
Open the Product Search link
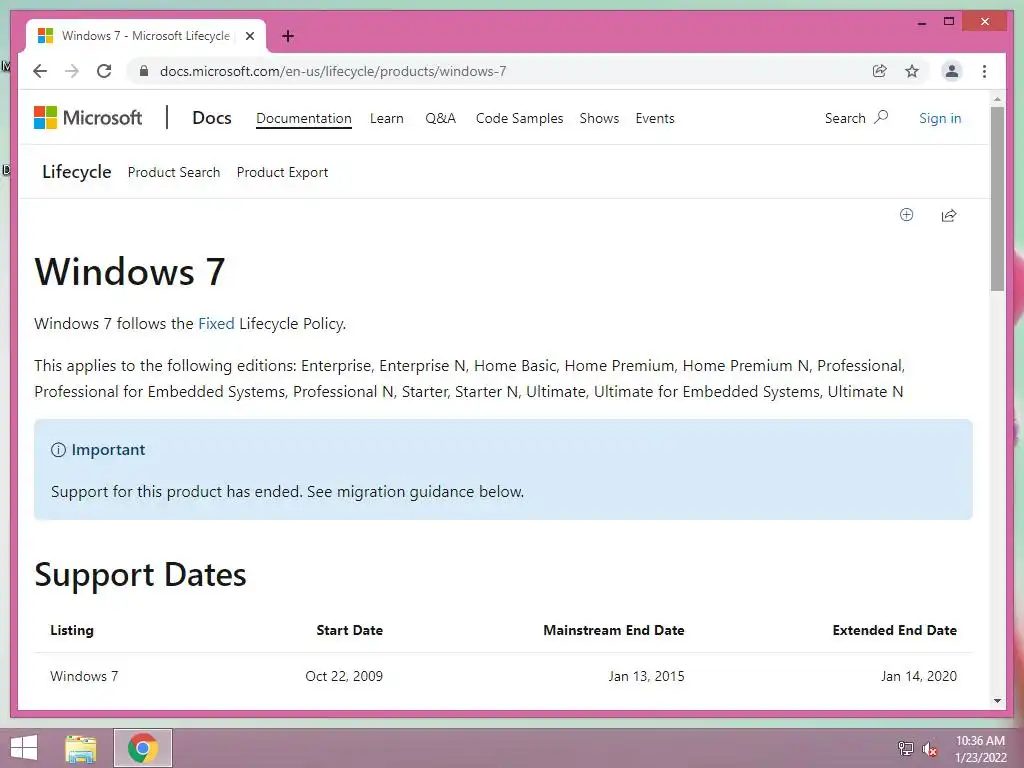point(174,172)
